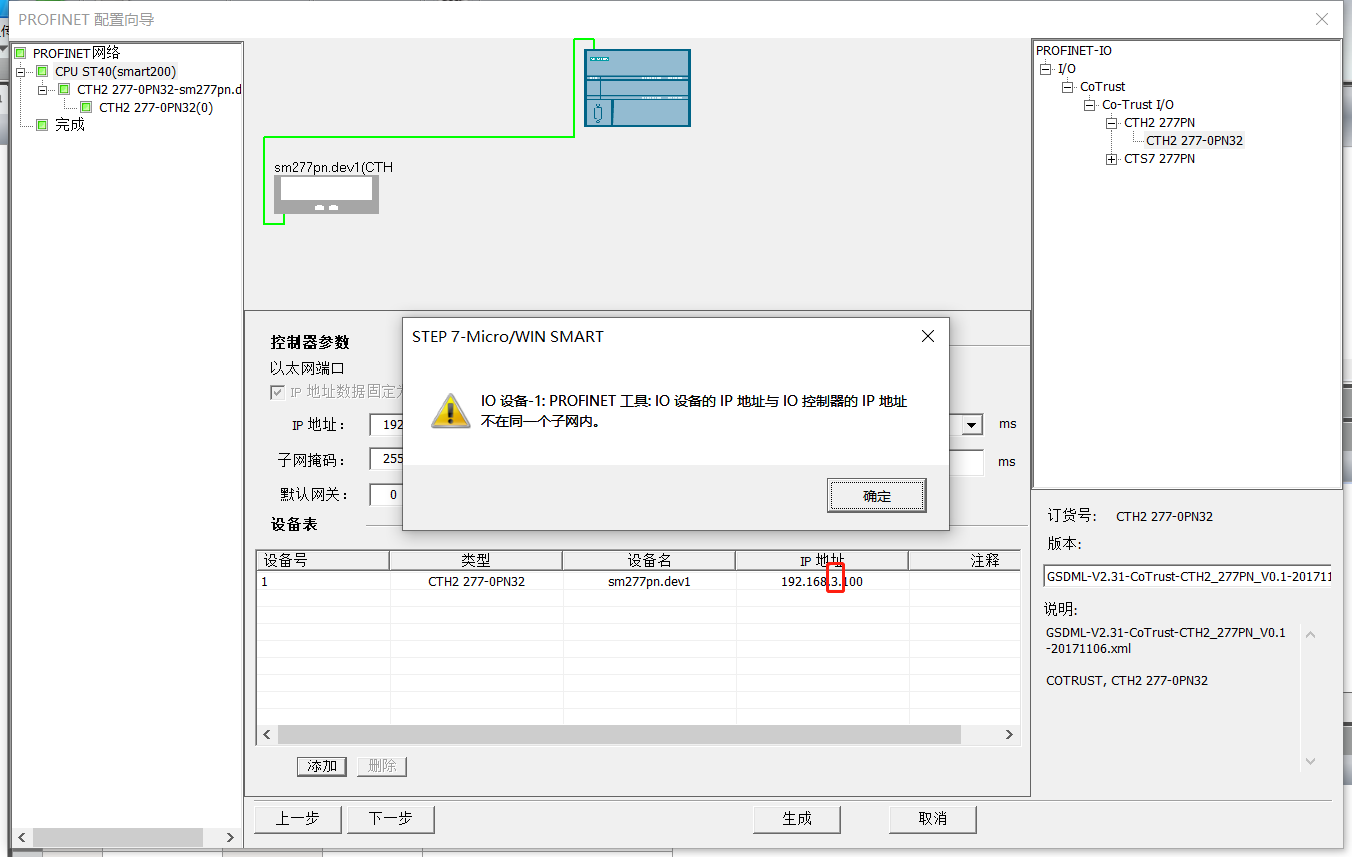Collapse the CTH2 277-0PN32-sm277pn.d expander
Image resolution: width=1352 pixels, height=857 pixels.
coord(43,90)
